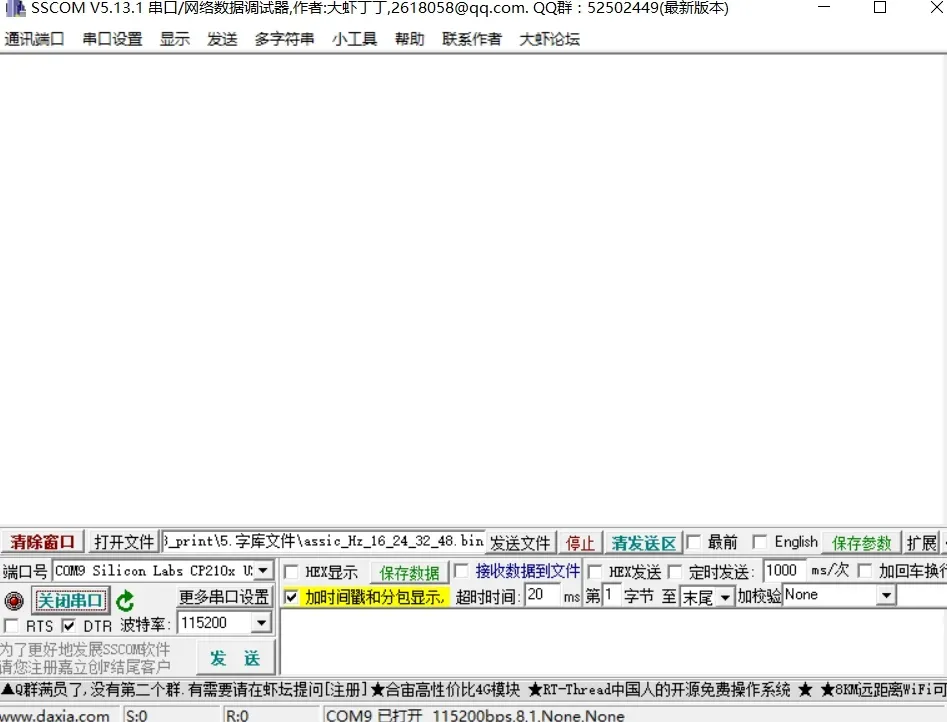Image resolution: width=947 pixels, height=722 pixels.
Task: Toggle the 加回车换行 checkbox
Action: click(x=865, y=571)
